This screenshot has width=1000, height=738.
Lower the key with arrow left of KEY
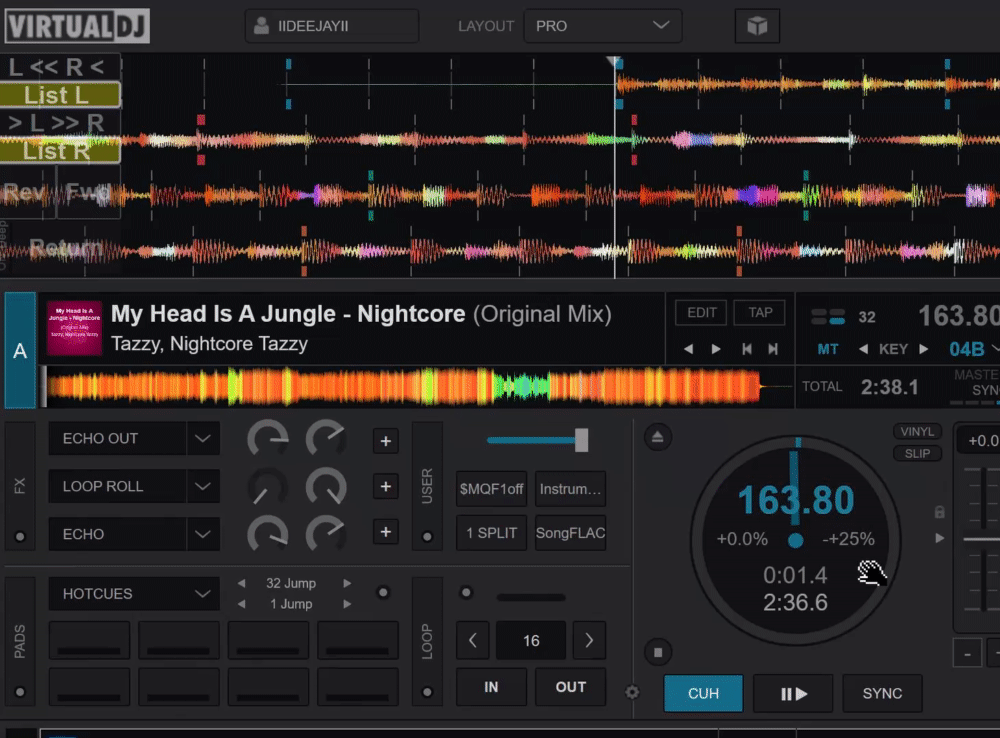click(863, 349)
